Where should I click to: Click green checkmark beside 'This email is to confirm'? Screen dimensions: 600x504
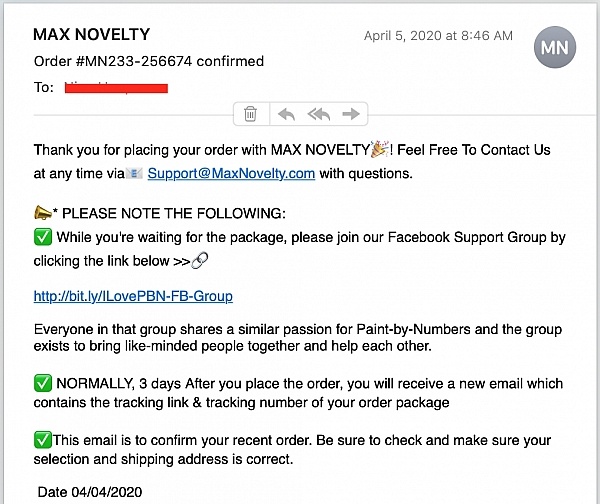(x=42, y=440)
